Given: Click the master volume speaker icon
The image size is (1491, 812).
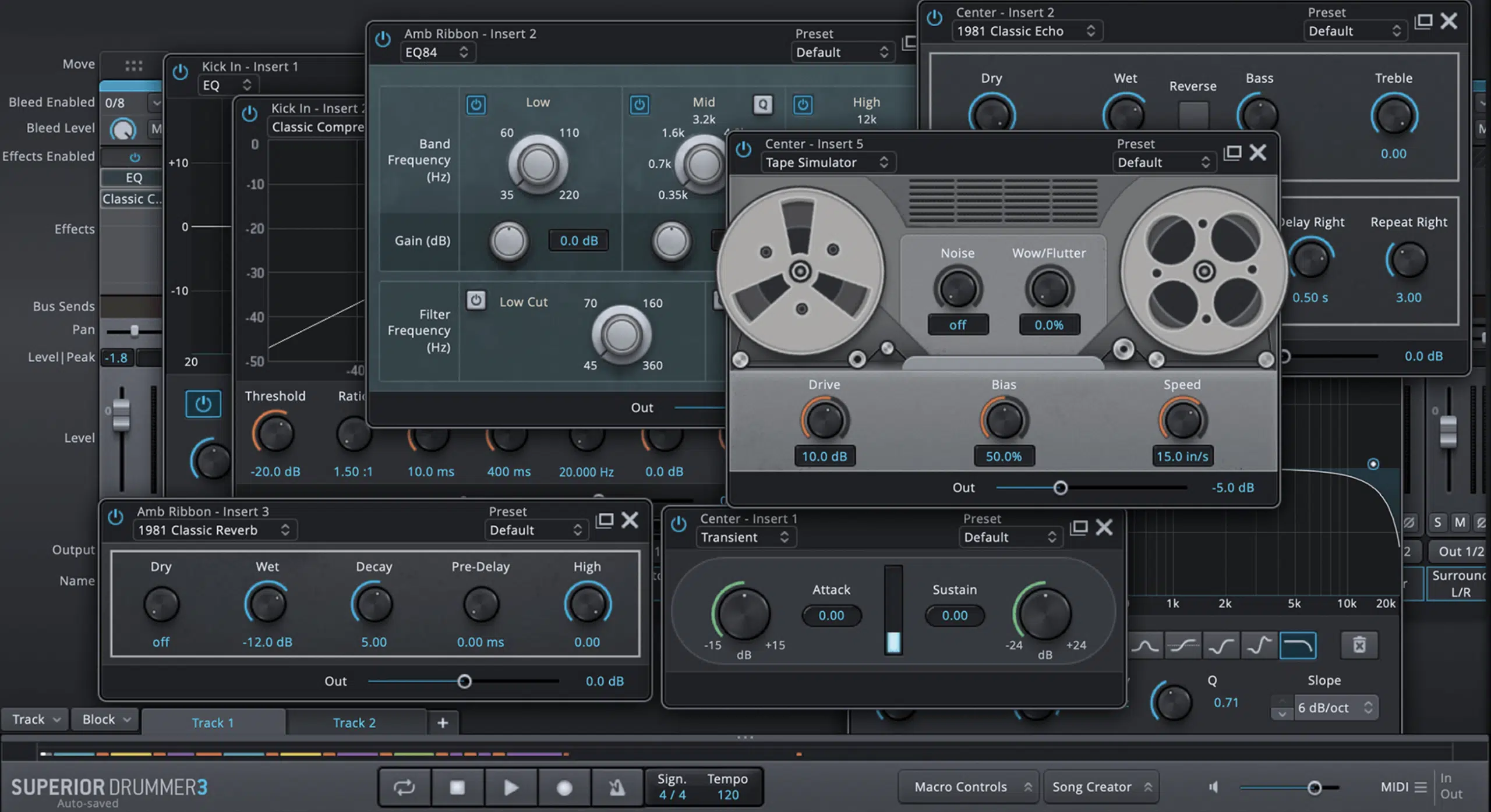Looking at the screenshot, I should [1213, 787].
